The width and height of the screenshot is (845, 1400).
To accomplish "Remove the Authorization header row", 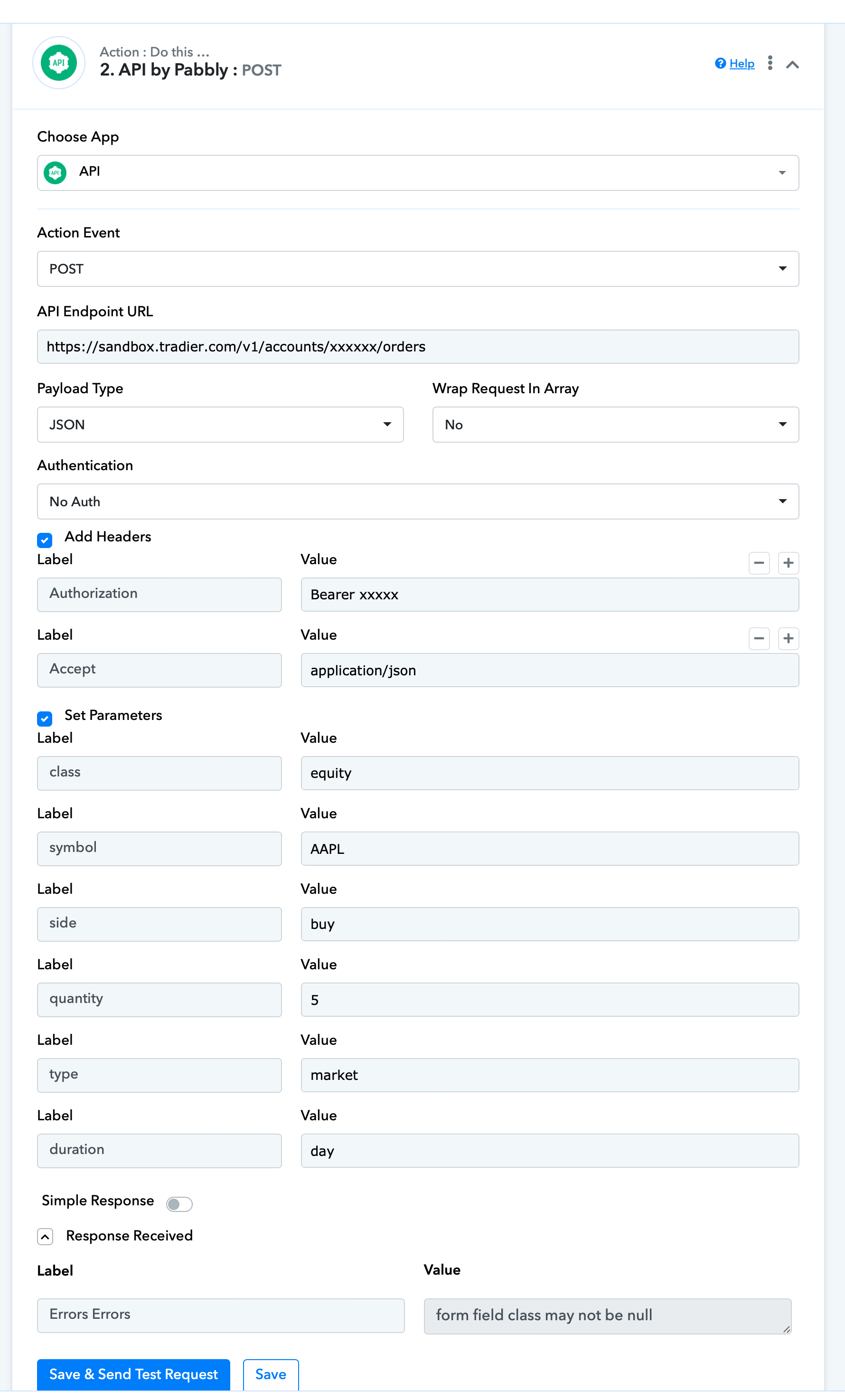I will (x=759, y=563).
